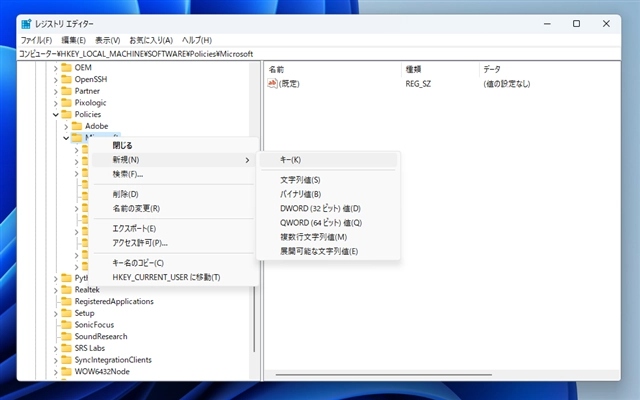
Task: Create a new QWORD (64 ビット) 値(Q)
Action: (328, 223)
